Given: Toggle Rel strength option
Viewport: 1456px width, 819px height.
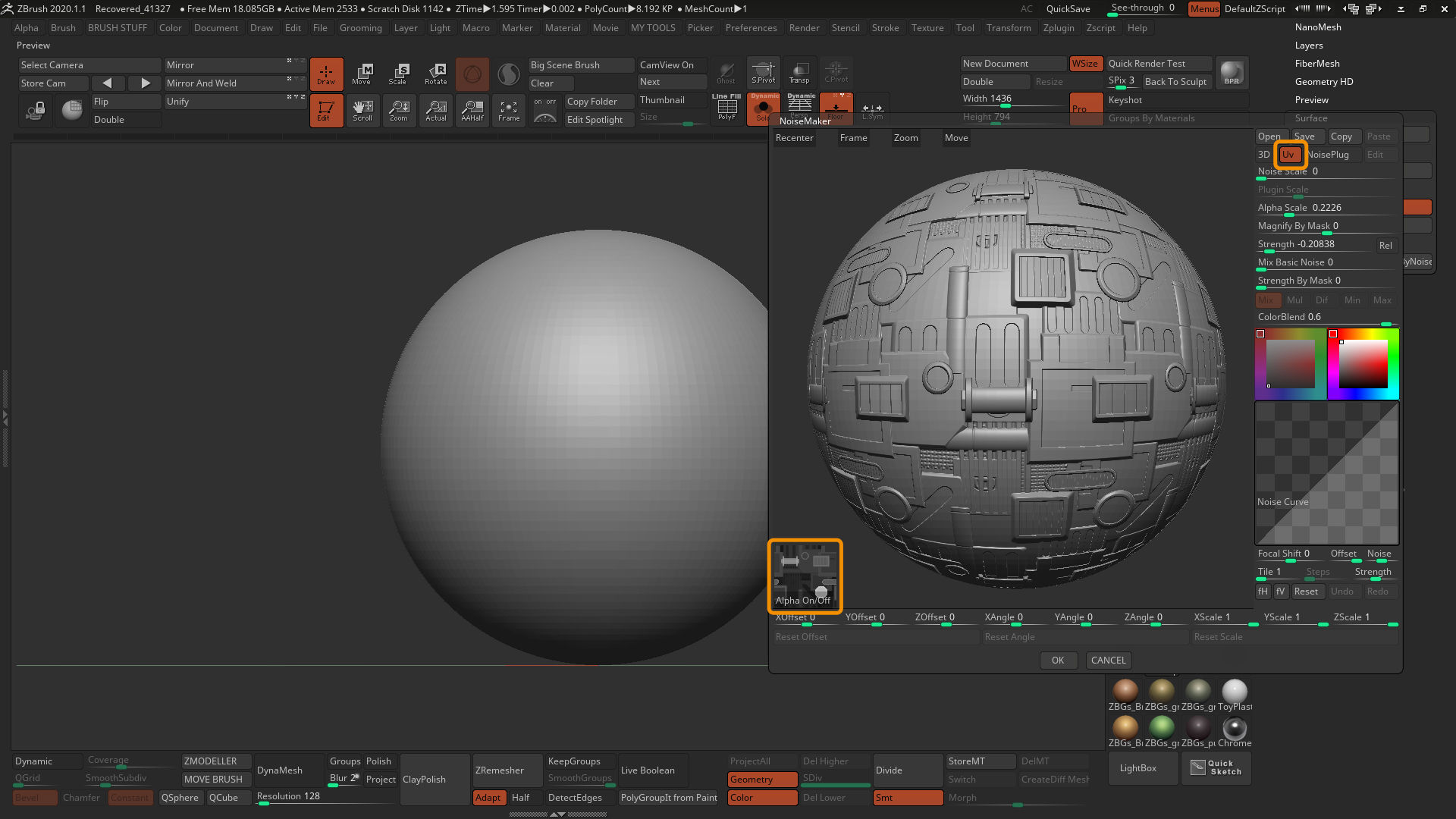Looking at the screenshot, I should click(1385, 246).
